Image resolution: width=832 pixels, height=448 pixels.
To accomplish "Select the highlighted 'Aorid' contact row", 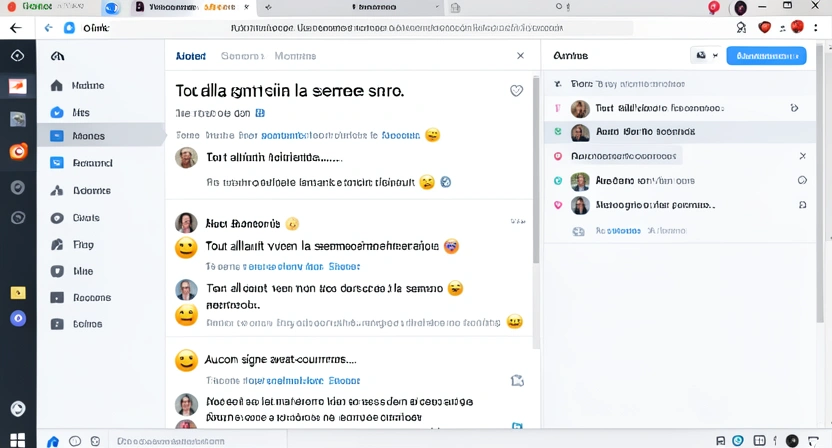I will 680,132.
